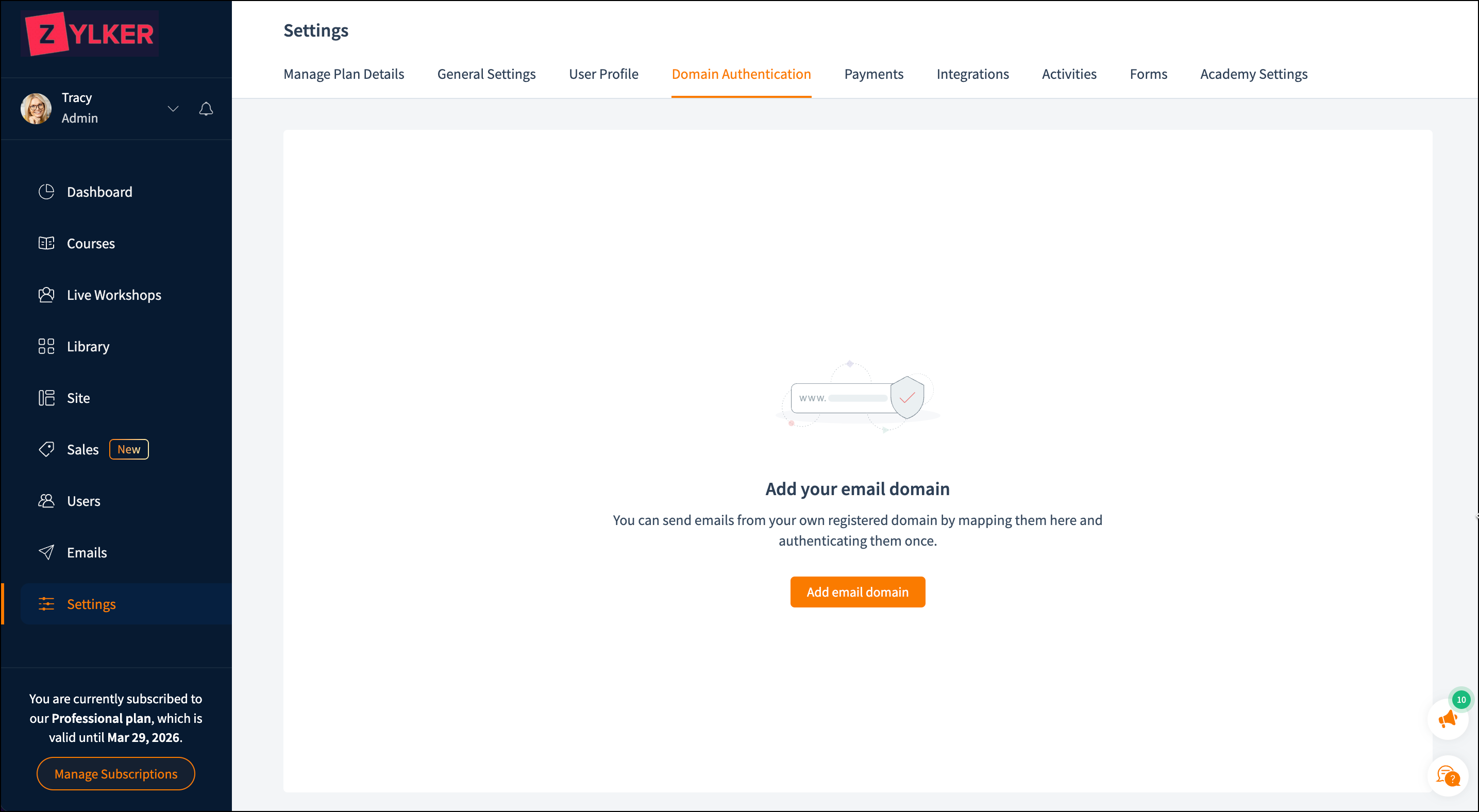Switch to General Settings tab
Viewport: 1479px width, 812px height.
pyautogui.click(x=486, y=74)
